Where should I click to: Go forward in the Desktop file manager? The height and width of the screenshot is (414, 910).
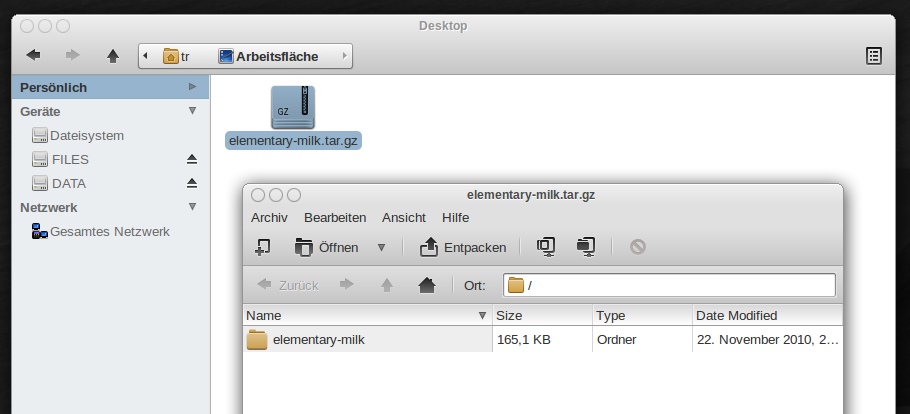(73, 56)
